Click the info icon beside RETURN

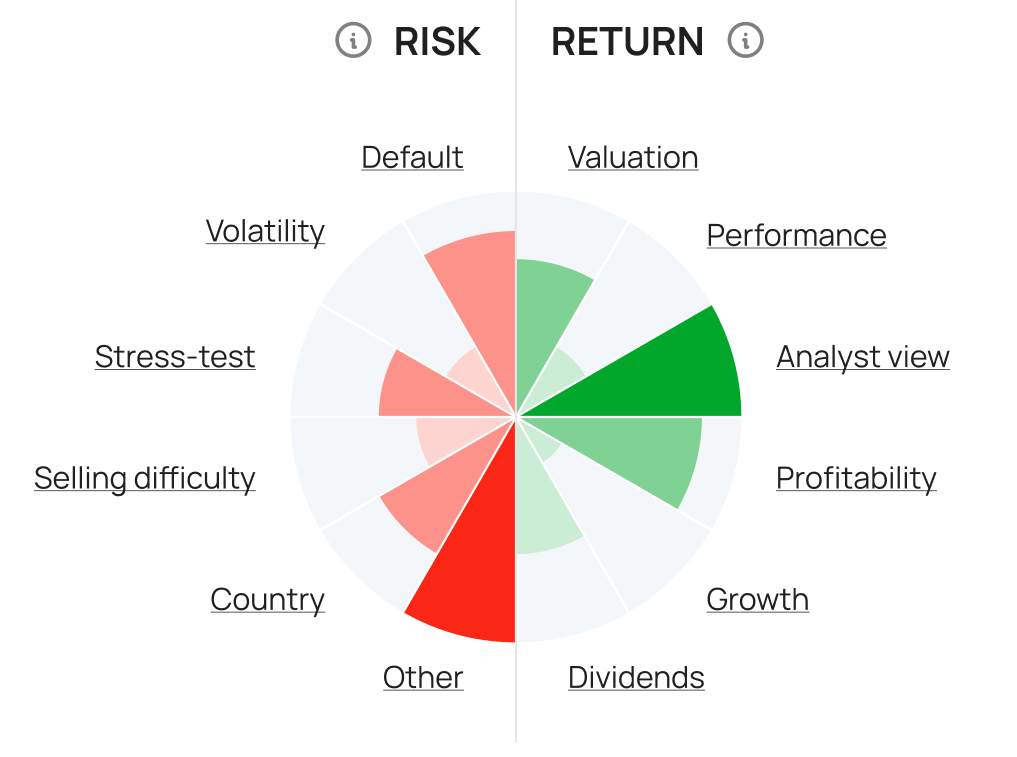click(745, 41)
